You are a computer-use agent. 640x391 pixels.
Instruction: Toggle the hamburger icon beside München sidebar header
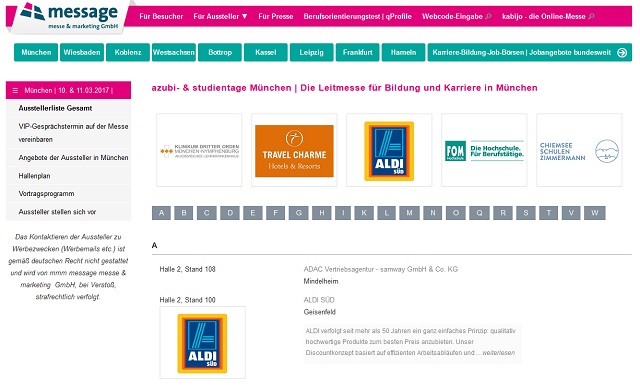tap(15, 90)
